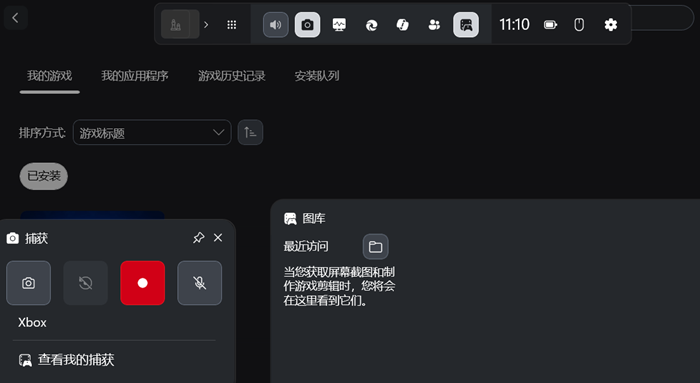Go back with the left arrow
Image resolution: width=700 pixels, height=383 pixels.
(x=16, y=18)
